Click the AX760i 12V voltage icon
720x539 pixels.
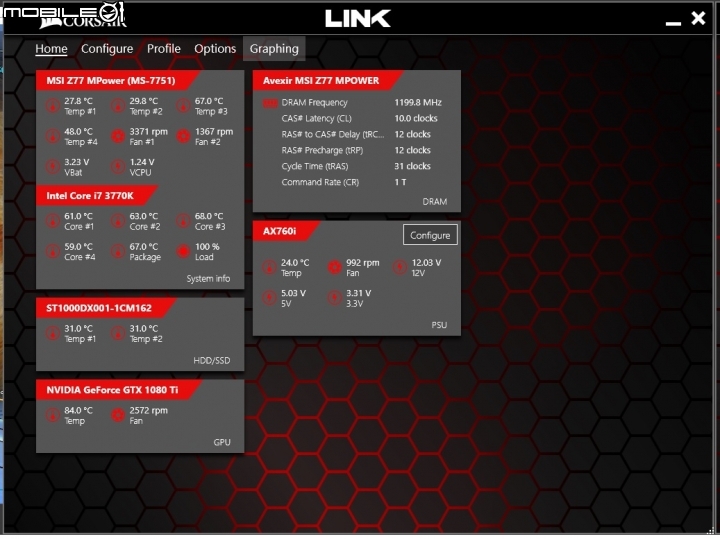399,268
